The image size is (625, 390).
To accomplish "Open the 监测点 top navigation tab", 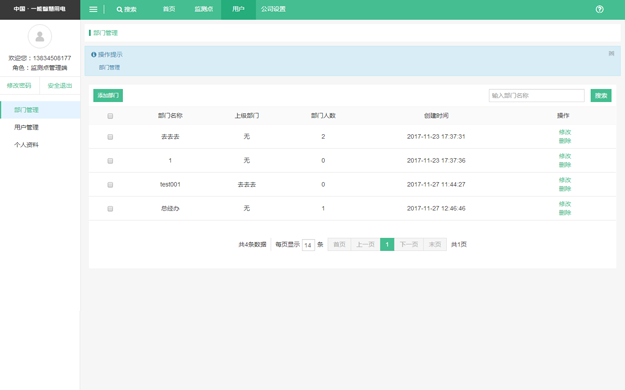I will tap(204, 9).
